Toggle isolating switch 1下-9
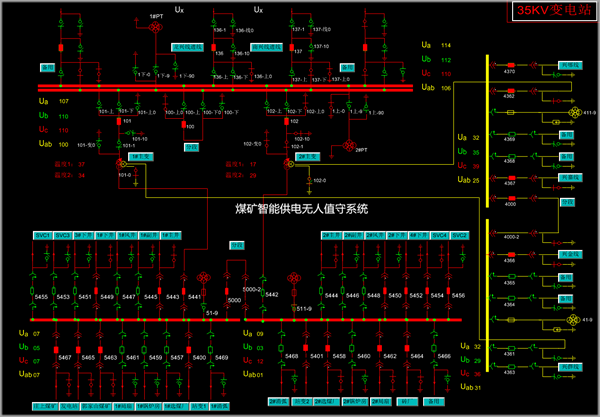This screenshot has height=417, width=600. point(155,70)
